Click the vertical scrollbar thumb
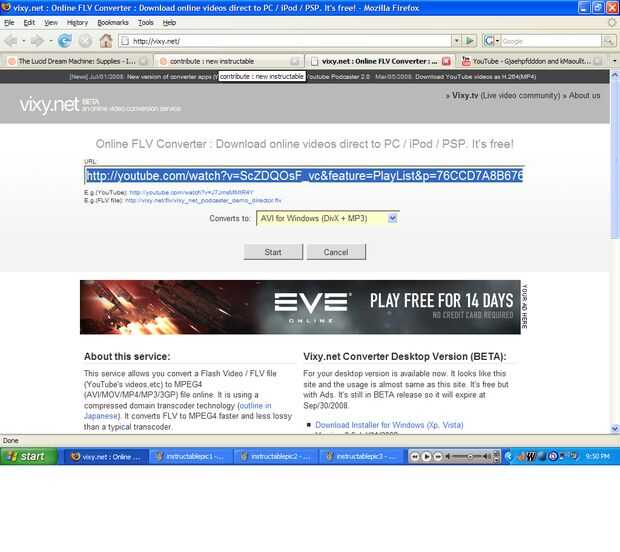 pyautogui.click(x=615, y=158)
